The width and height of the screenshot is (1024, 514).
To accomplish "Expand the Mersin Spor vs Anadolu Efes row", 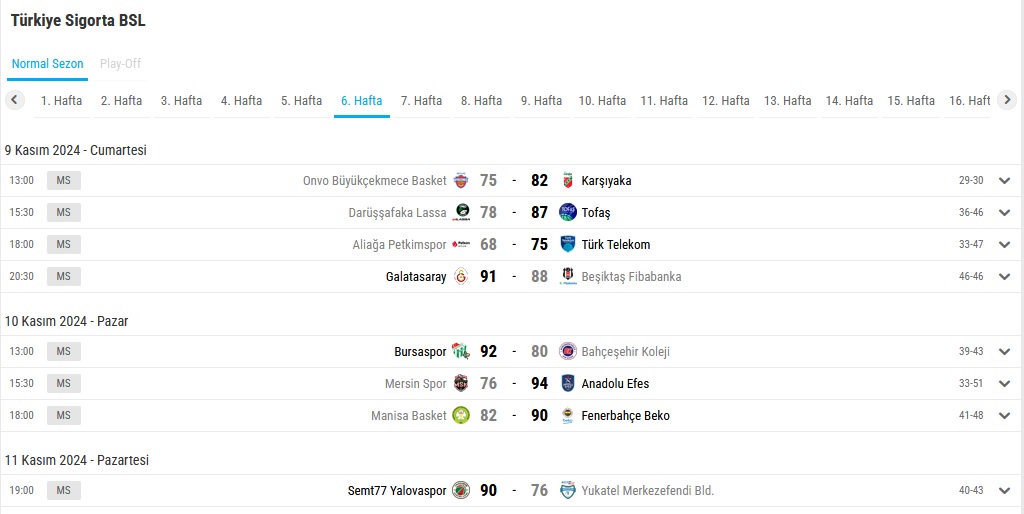I will pyautogui.click(x=1004, y=383).
